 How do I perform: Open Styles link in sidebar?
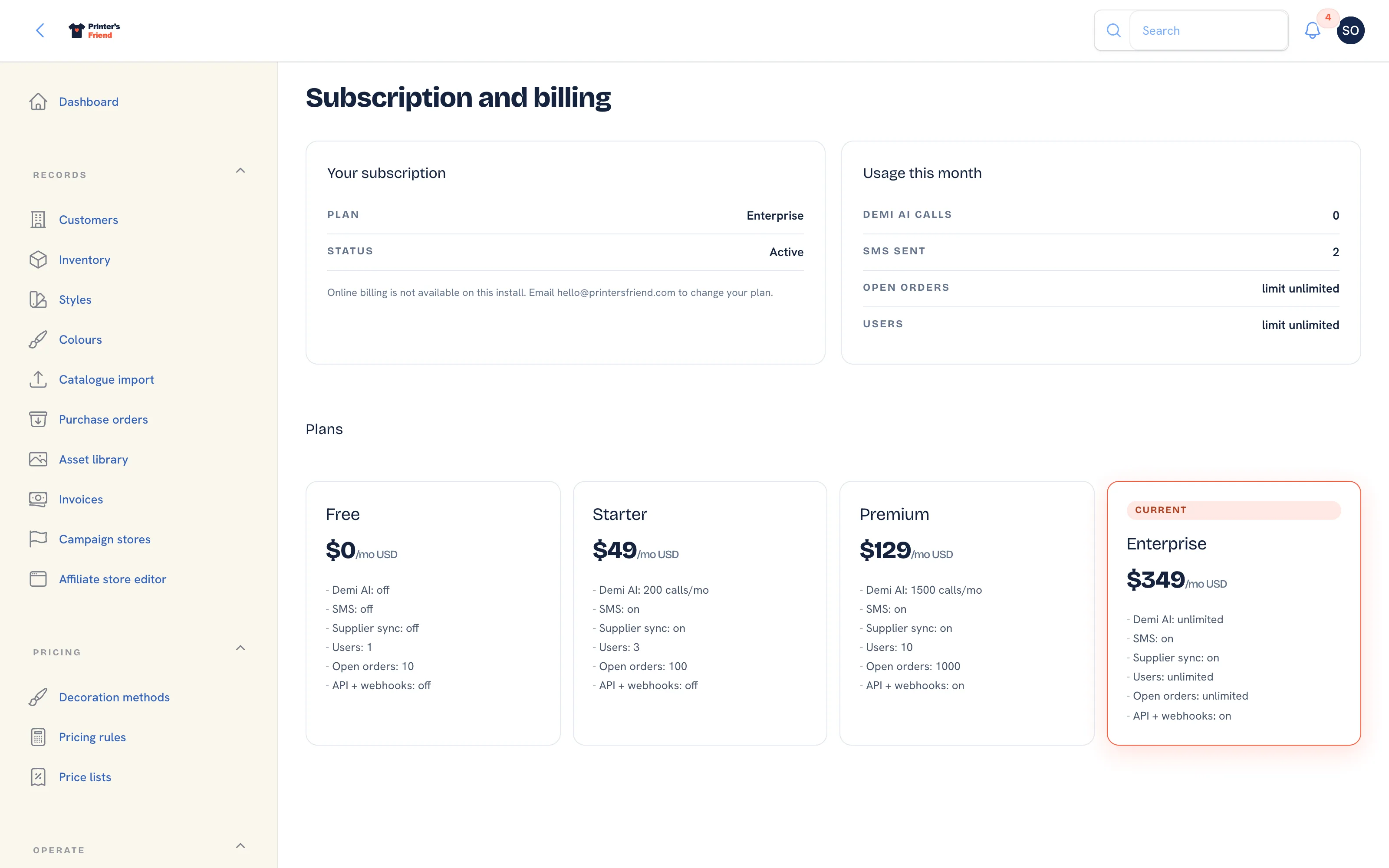75,299
